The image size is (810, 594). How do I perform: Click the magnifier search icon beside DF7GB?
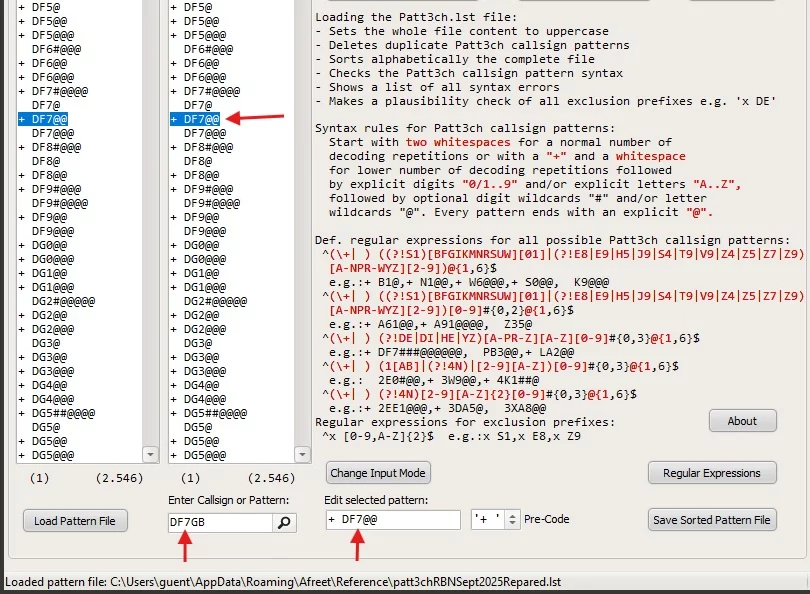coord(285,522)
